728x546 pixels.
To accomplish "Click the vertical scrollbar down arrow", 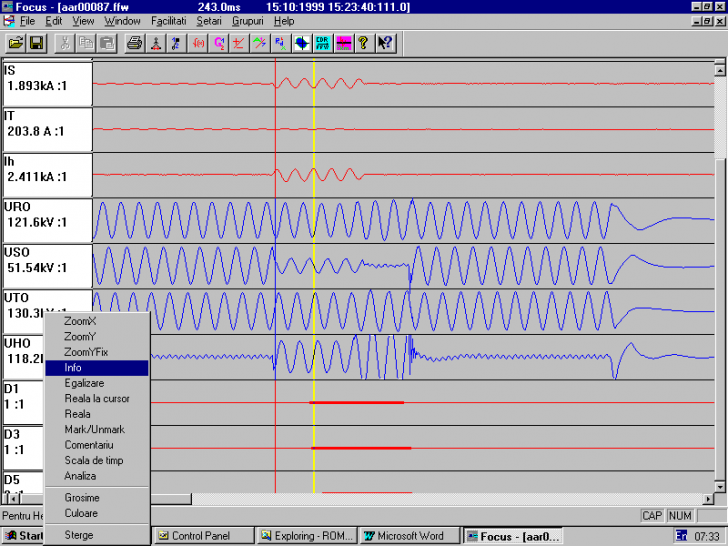I will (x=721, y=485).
